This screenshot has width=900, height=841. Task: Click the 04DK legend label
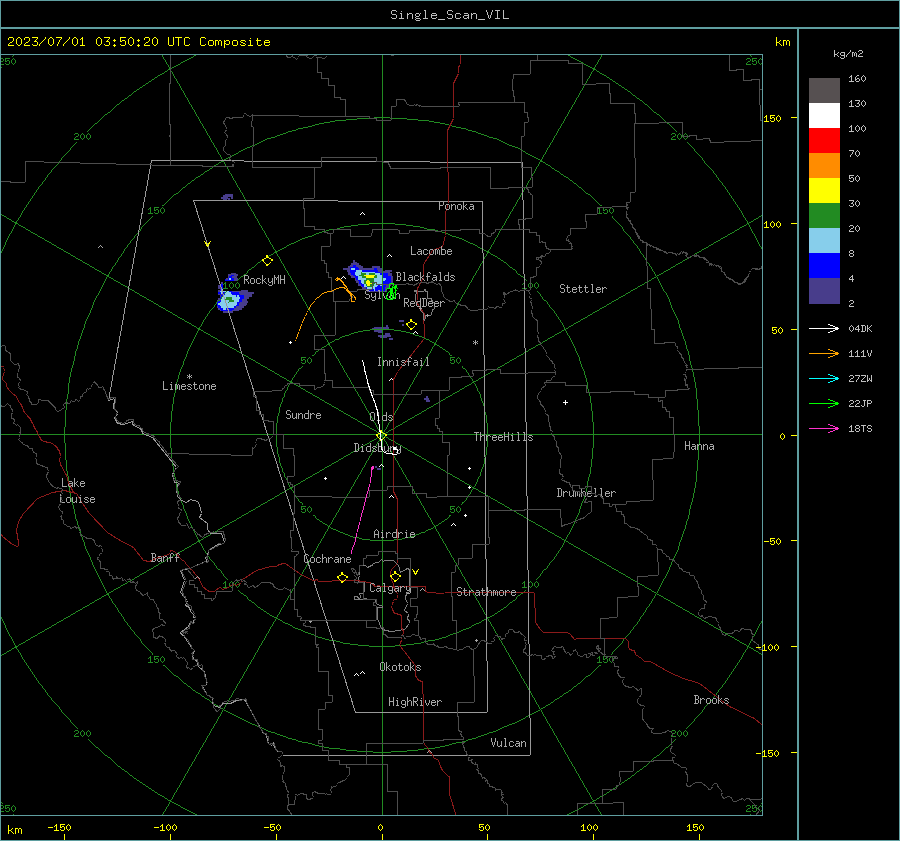click(x=860, y=328)
